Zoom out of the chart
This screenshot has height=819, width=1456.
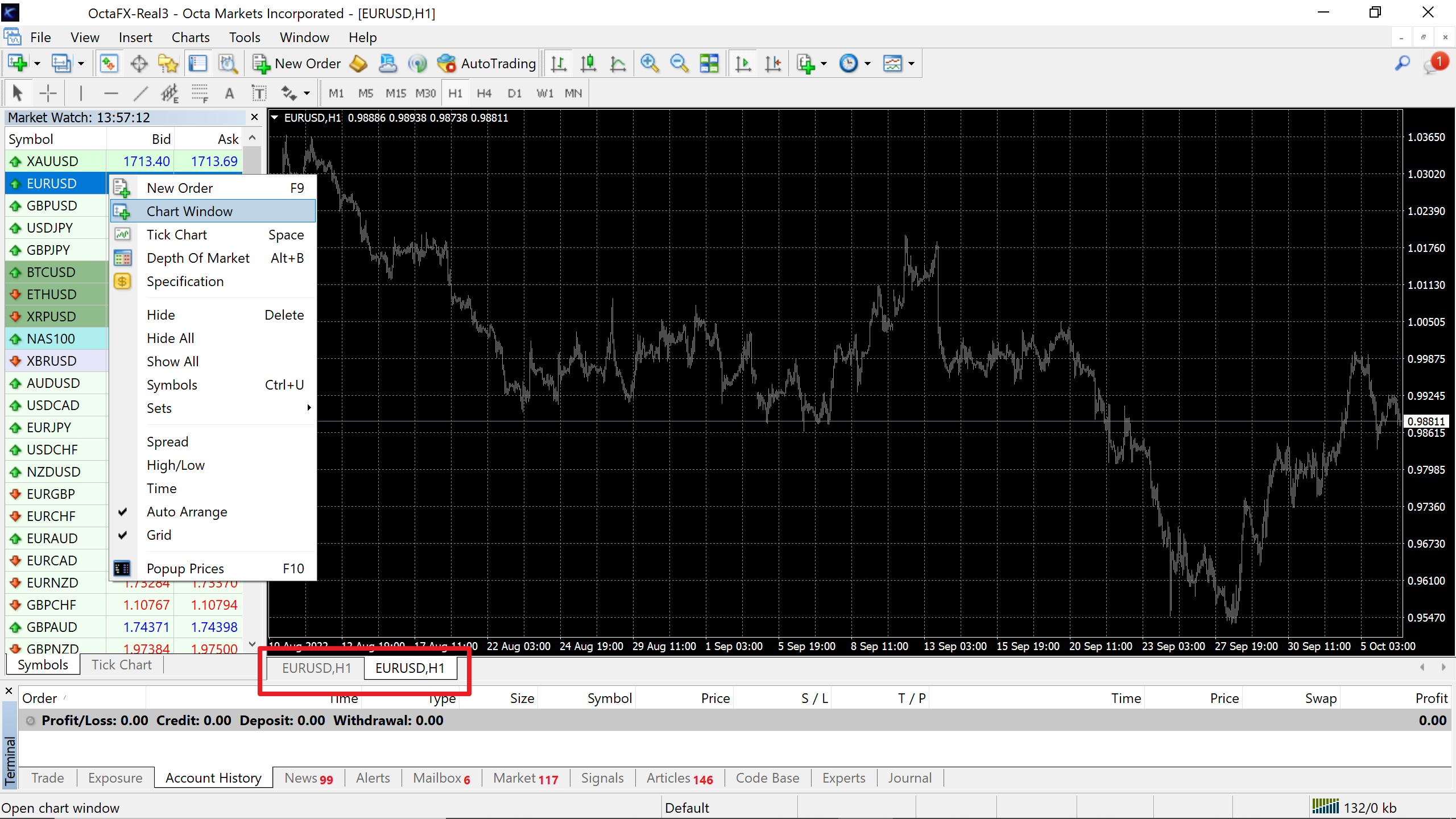tap(679, 63)
